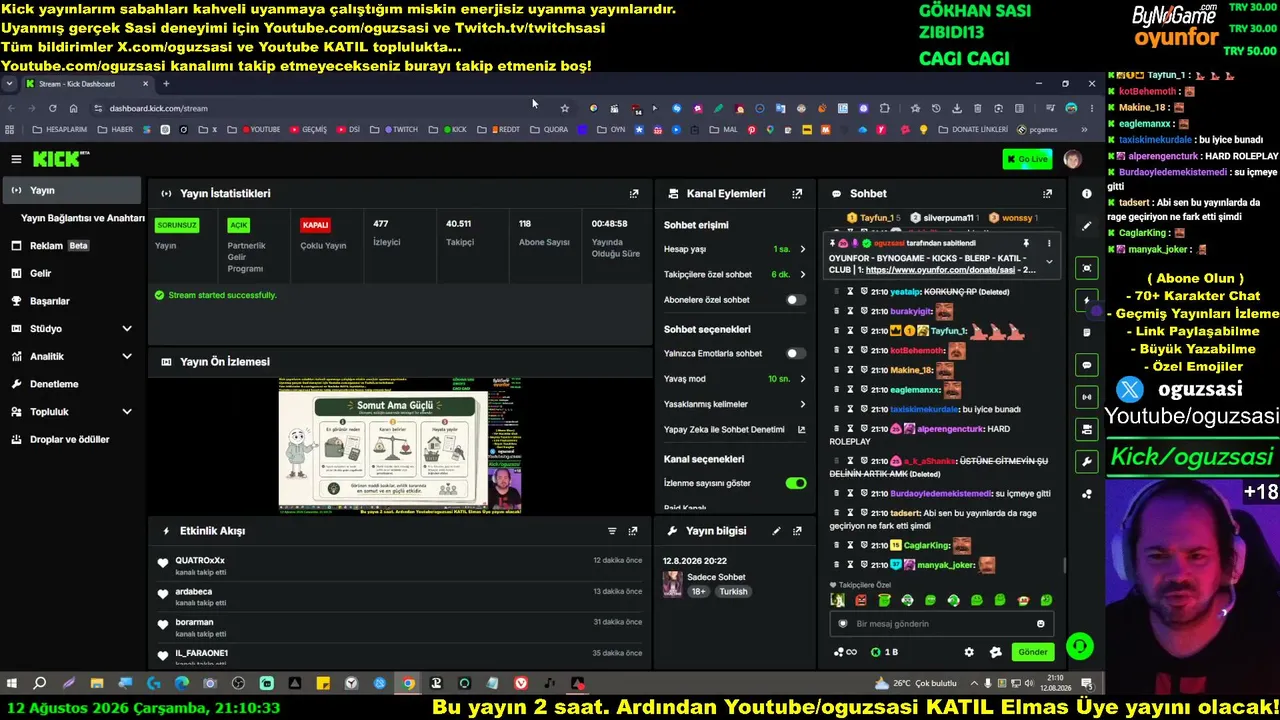Open Denetleme sidebar item
This screenshot has height=720, width=1280.
[72, 384]
